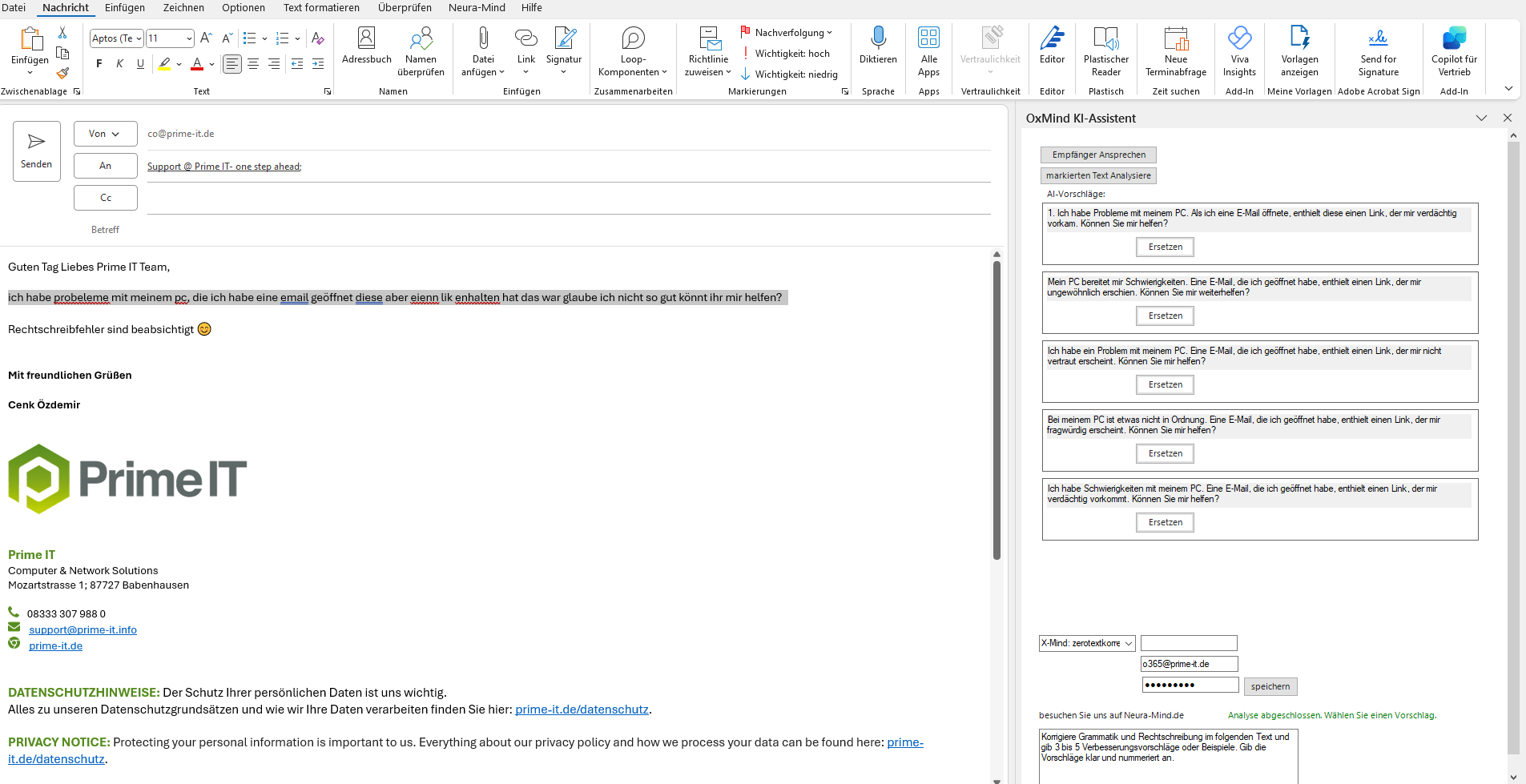
Task: Toggle Wichtigkeit: niedrig
Action: tap(788, 74)
